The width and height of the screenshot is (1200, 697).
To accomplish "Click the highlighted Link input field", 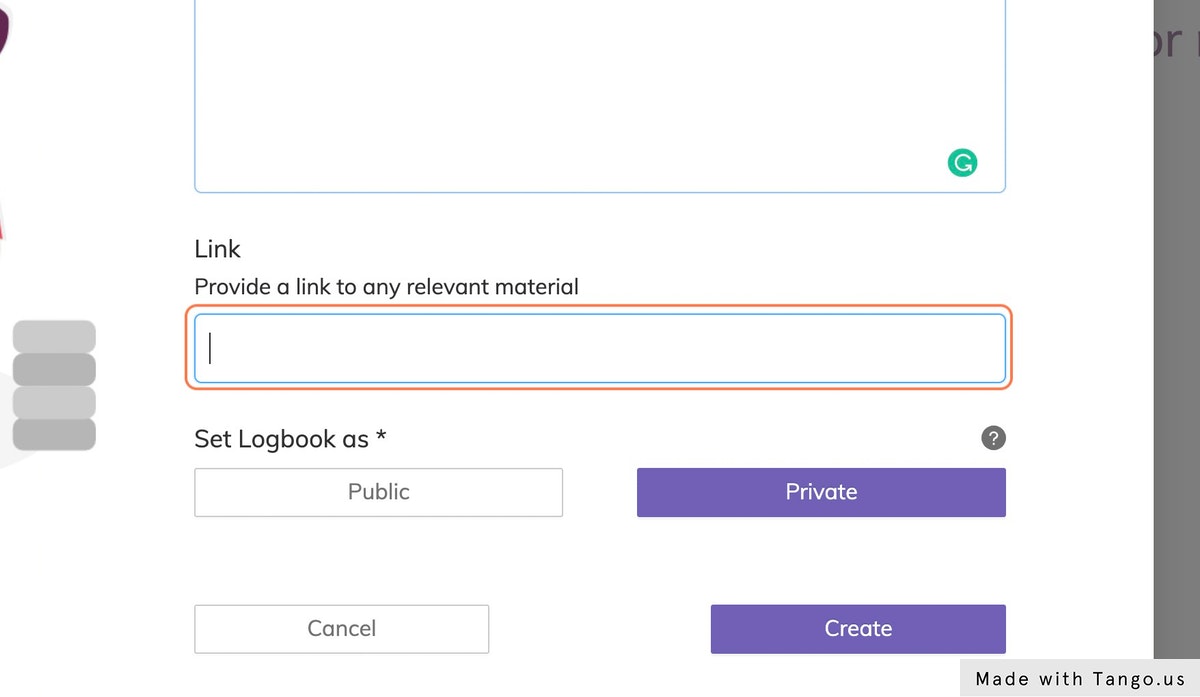I will [598, 348].
